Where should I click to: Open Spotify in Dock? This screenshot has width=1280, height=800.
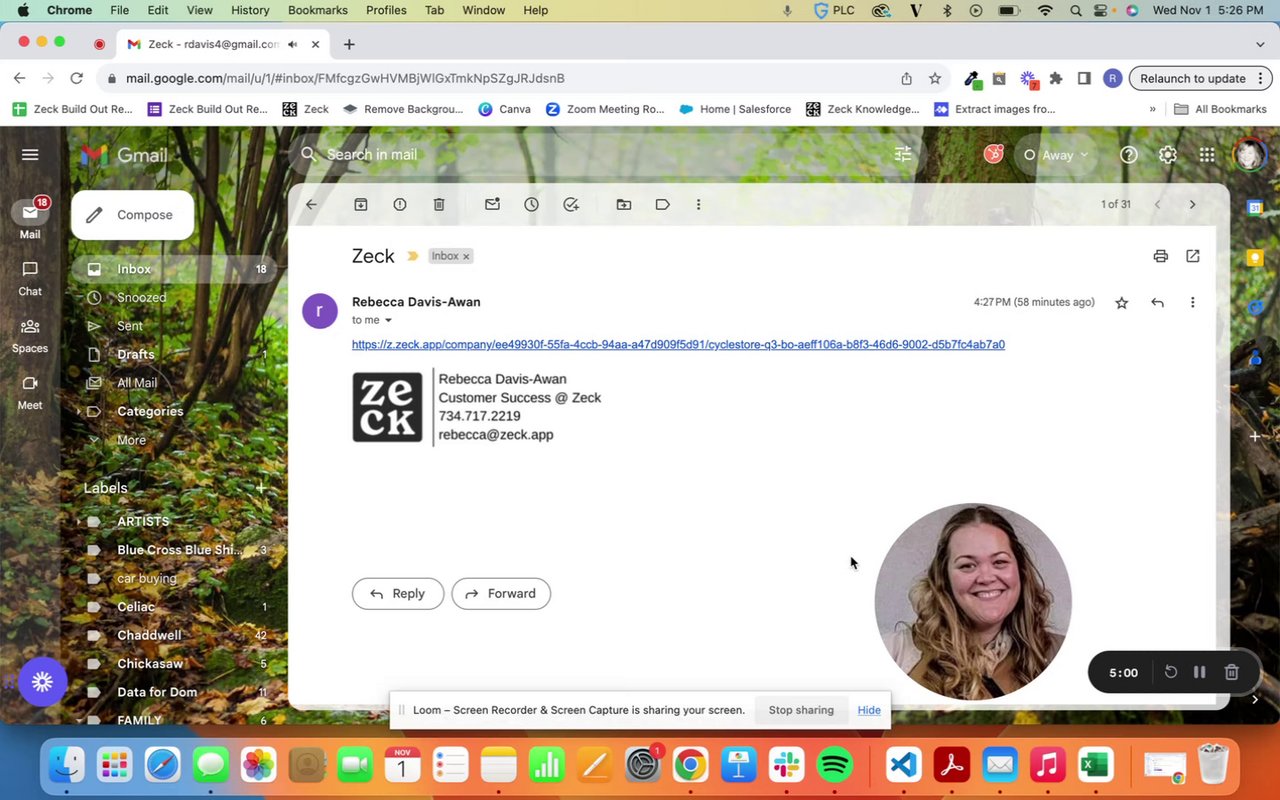click(834, 766)
